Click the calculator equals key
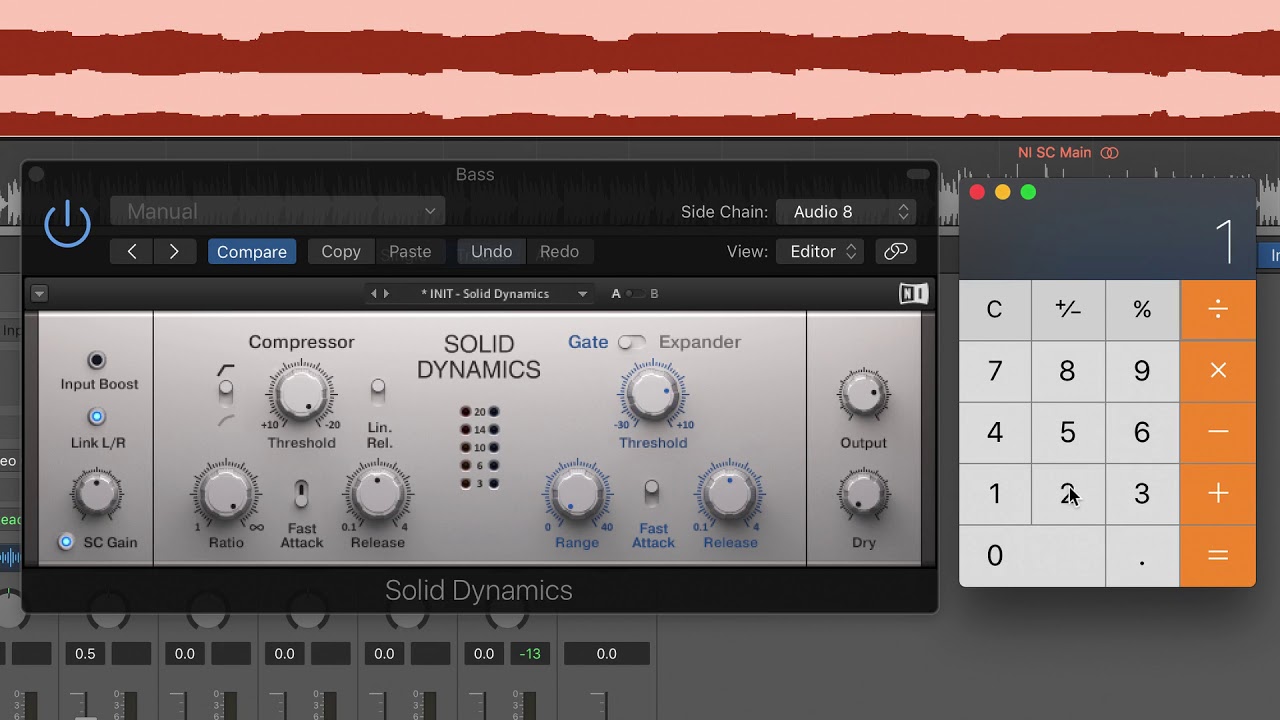 coord(1218,556)
